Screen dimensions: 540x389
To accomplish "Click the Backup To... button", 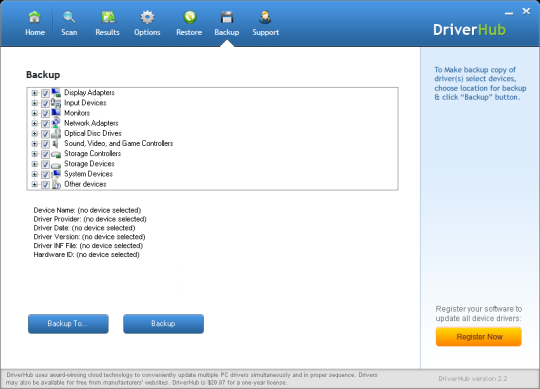I will (68, 324).
